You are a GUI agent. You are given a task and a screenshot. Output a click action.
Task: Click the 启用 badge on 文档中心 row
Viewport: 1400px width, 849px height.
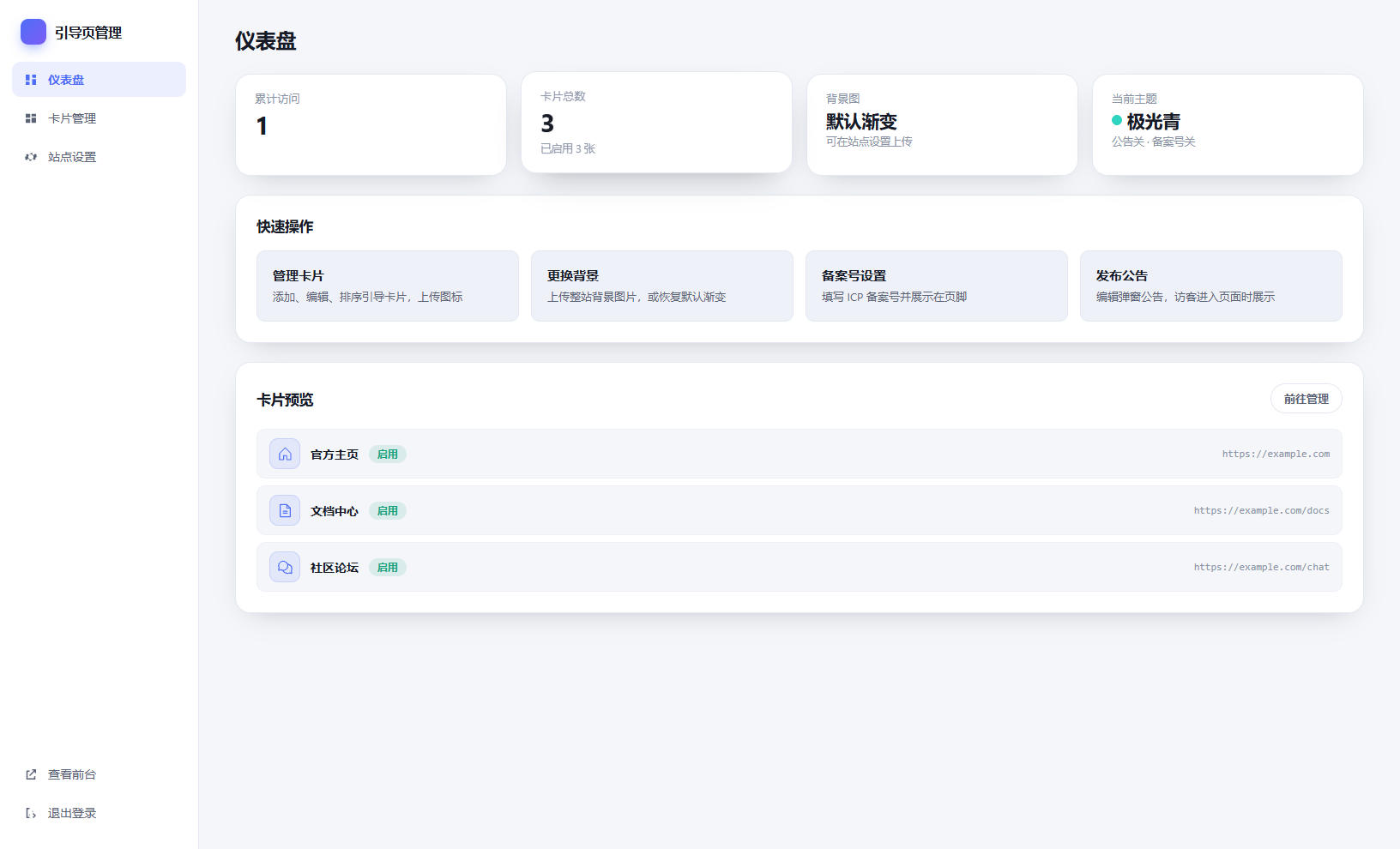tap(388, 510)
